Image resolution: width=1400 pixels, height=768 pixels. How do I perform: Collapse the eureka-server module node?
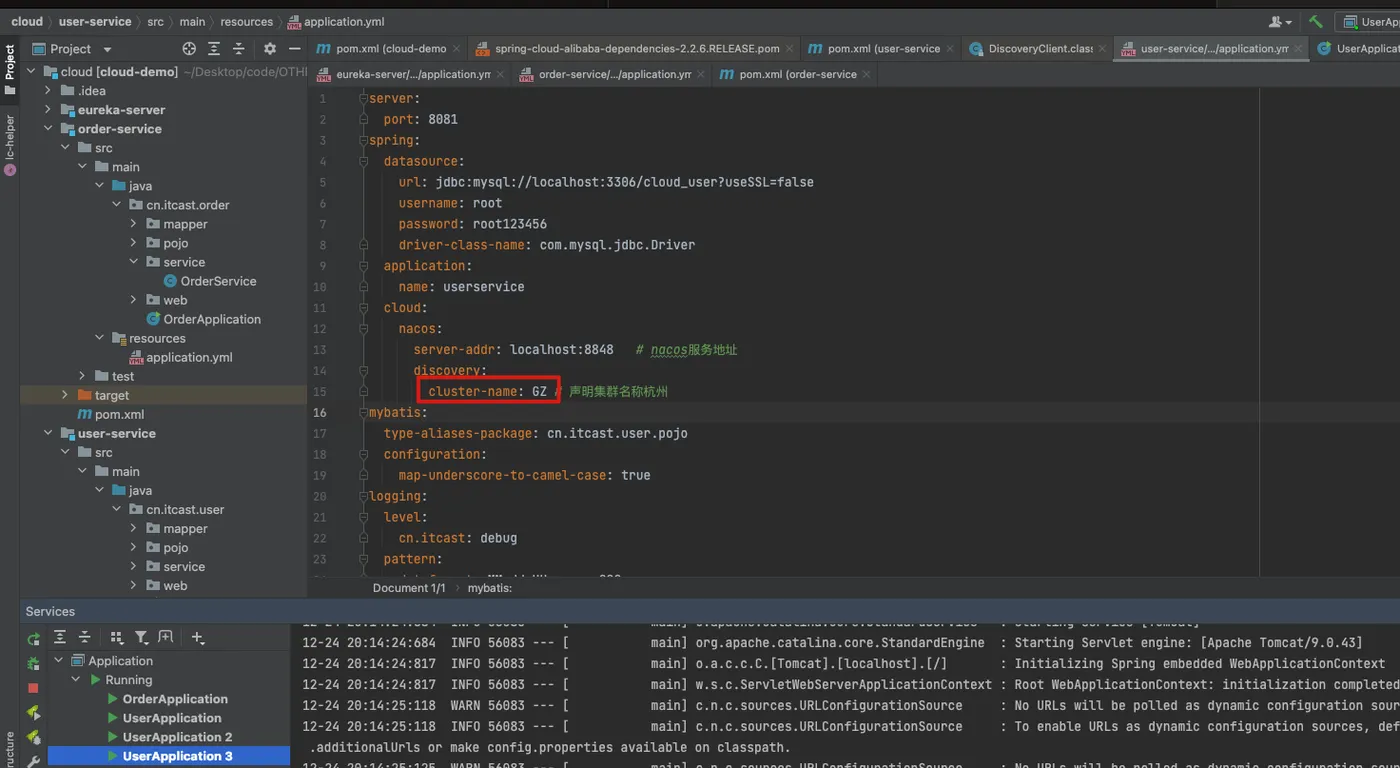(48, 110)
